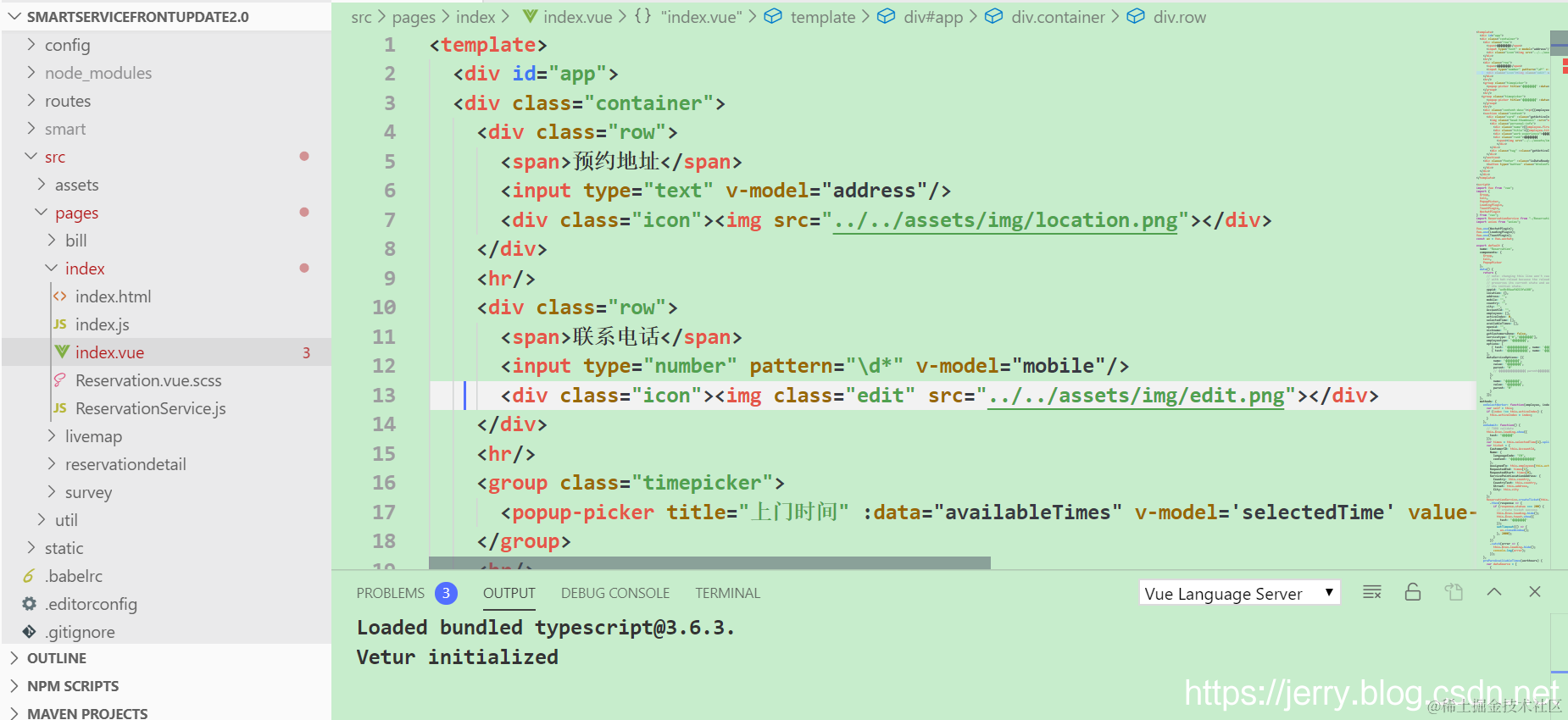Clear the output panel via the list-clear icon
1568x720 pixels.
(1371, 592)
